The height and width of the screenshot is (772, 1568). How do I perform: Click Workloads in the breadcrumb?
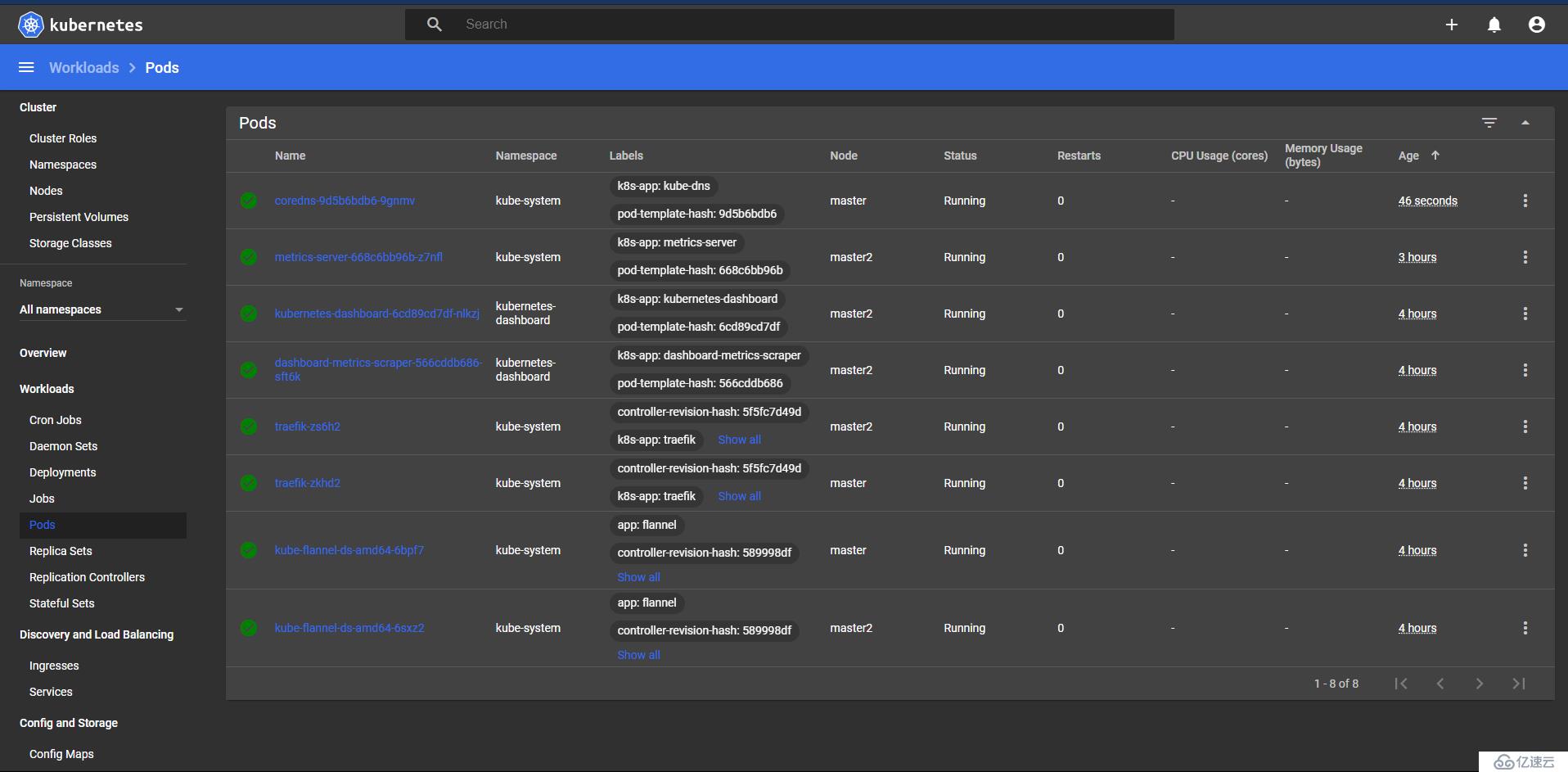pos(84,68)
